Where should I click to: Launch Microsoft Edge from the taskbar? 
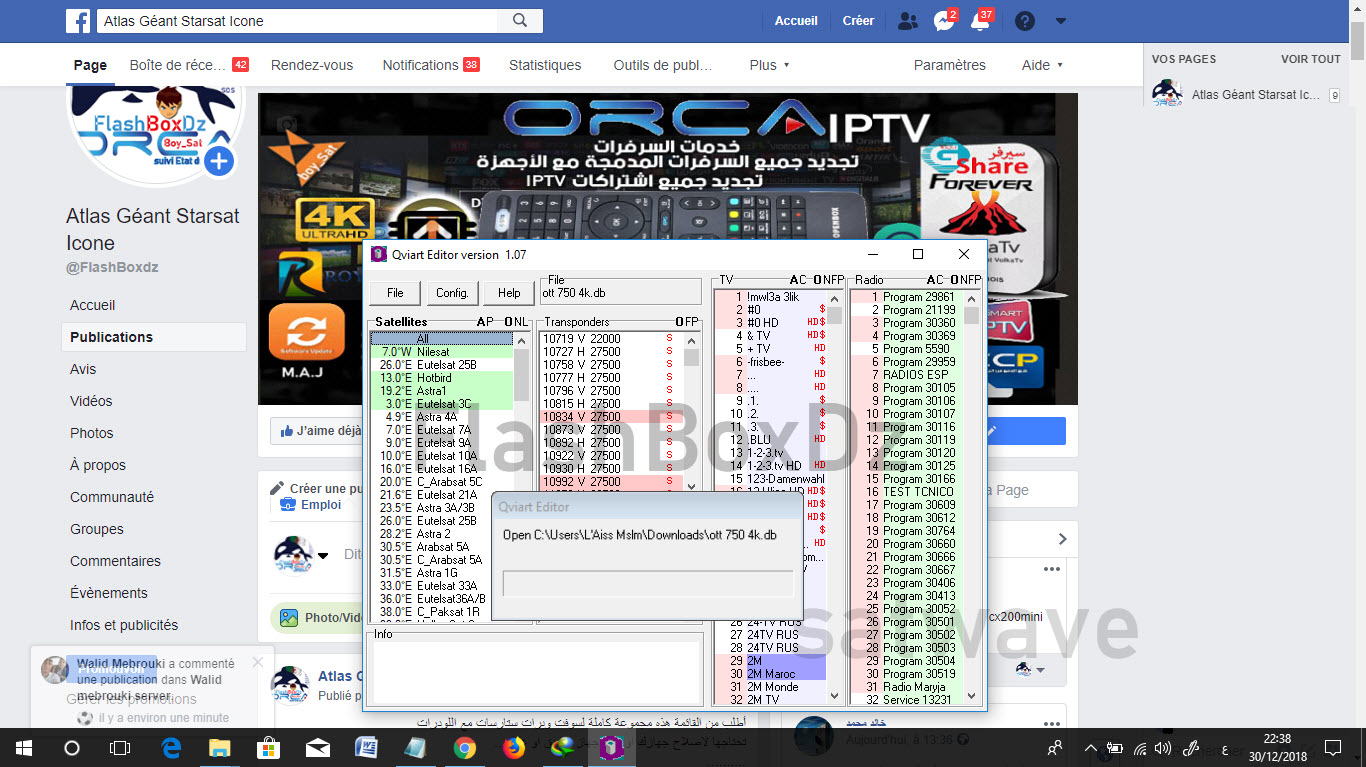pos(171,747)
